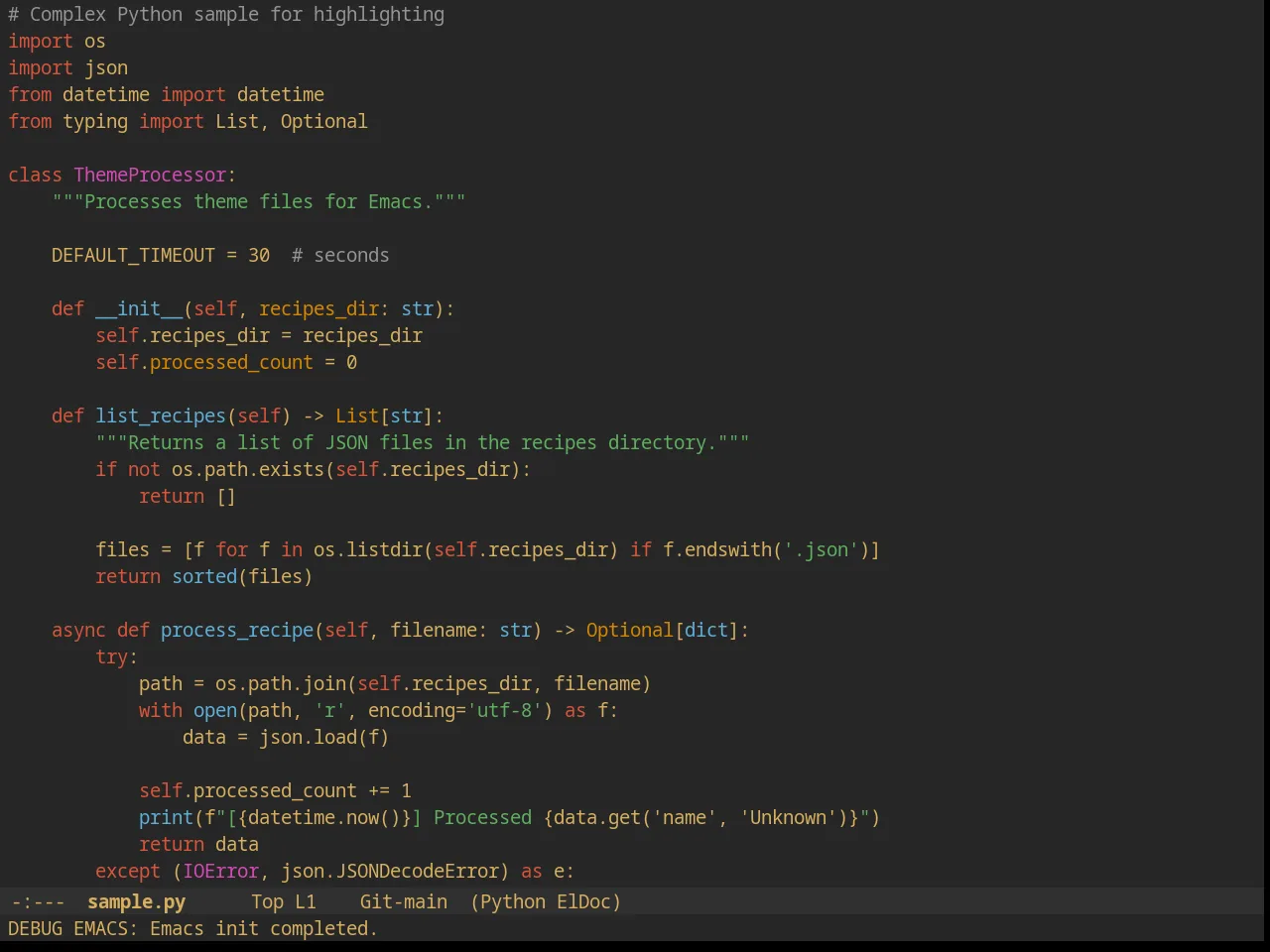The height and width of the screenshot is (952, 1270).
Task: Click 'Optional' in the typing import line
Action: [323, 122]
